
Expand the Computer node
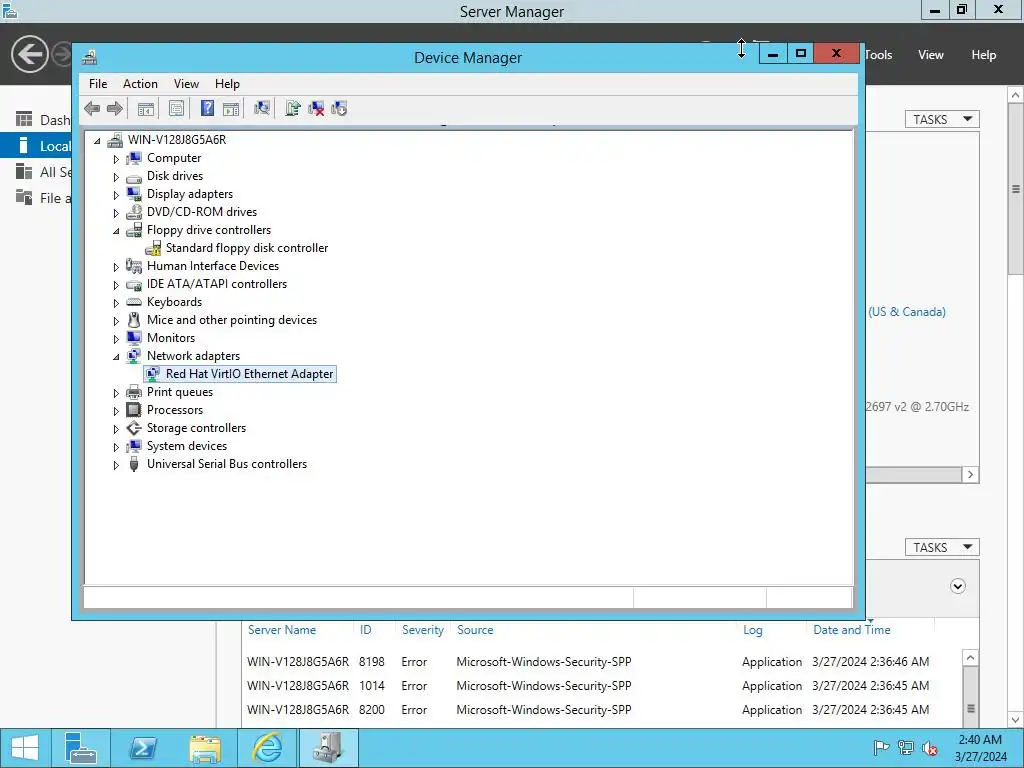116,159
